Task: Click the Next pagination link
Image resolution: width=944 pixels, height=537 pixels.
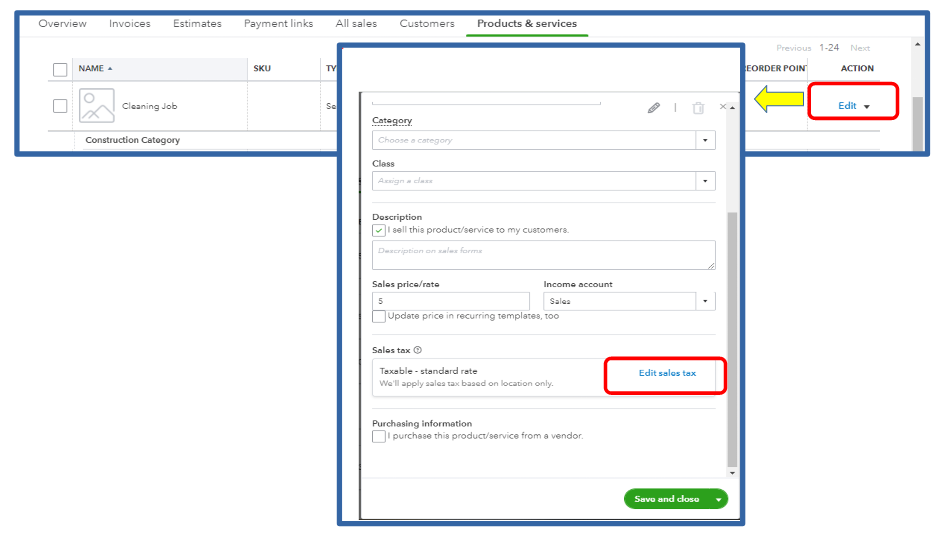Action: [x=860, y=48]
